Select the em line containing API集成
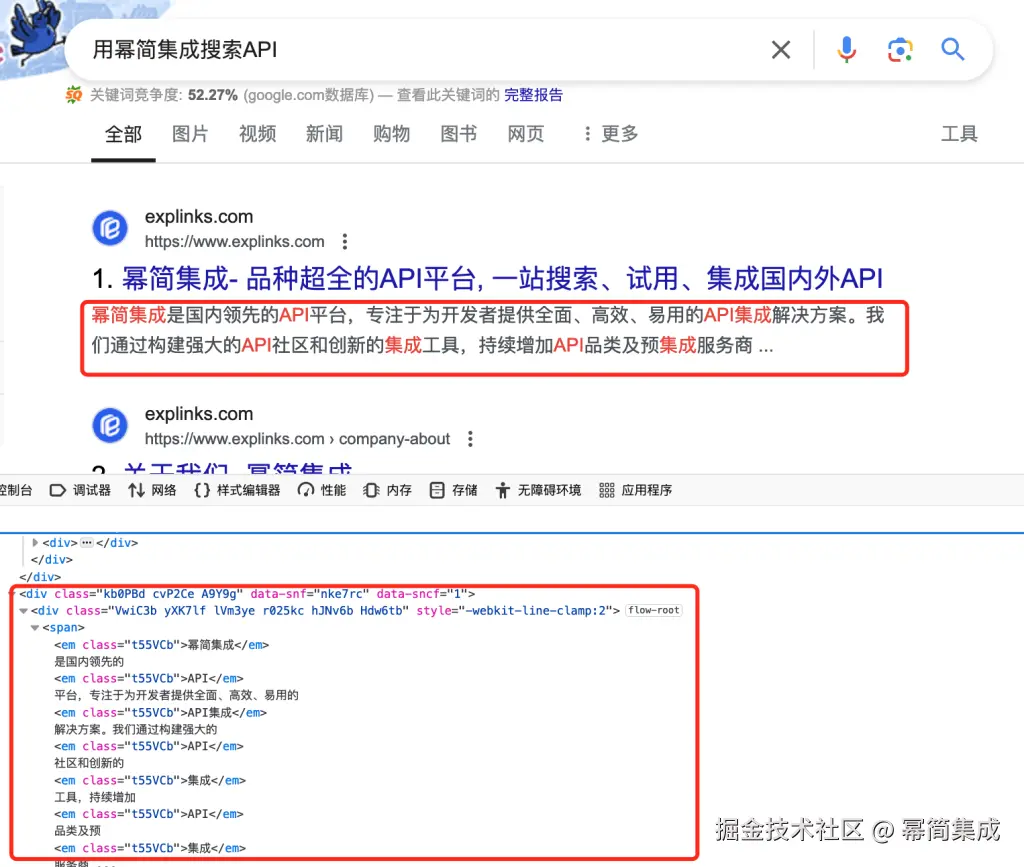Viewport: 1024px width, 867px height. click(x=161, y=713)
